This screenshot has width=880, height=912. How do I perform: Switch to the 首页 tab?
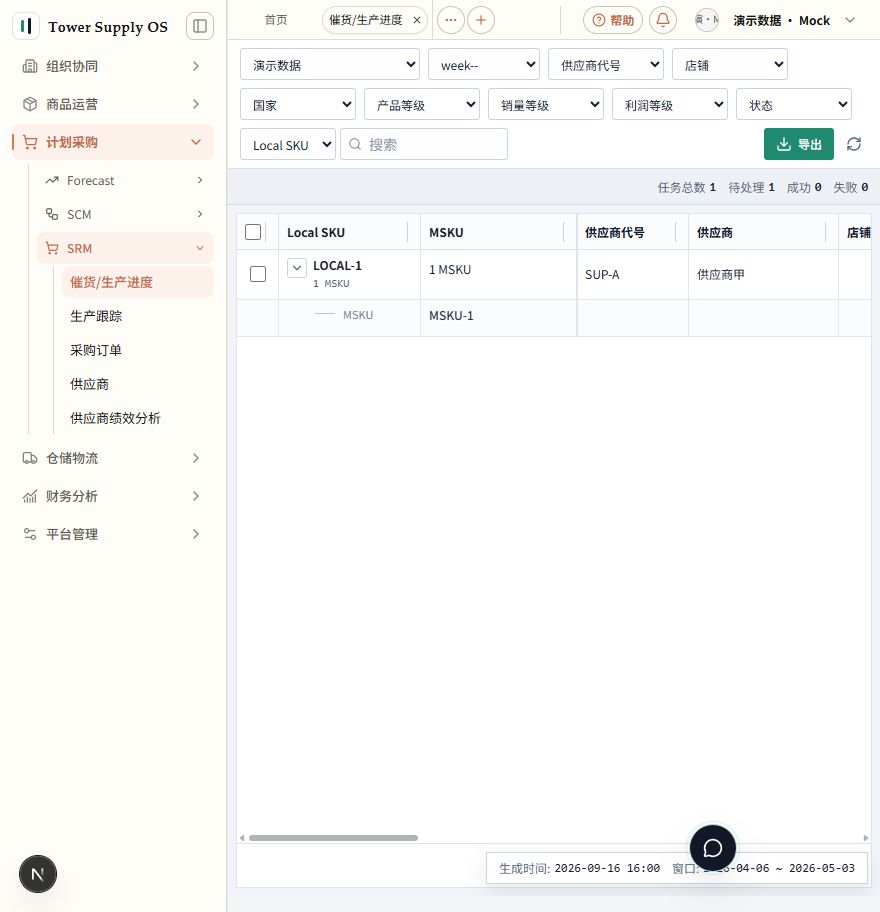[x=276, y=20]
